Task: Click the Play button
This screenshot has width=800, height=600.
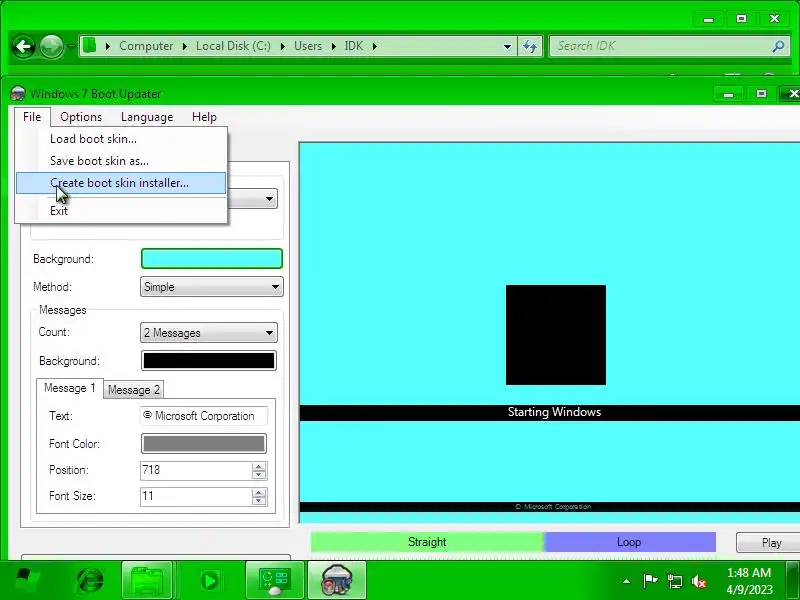Action: pyautogui.click(x=768, y=542)
